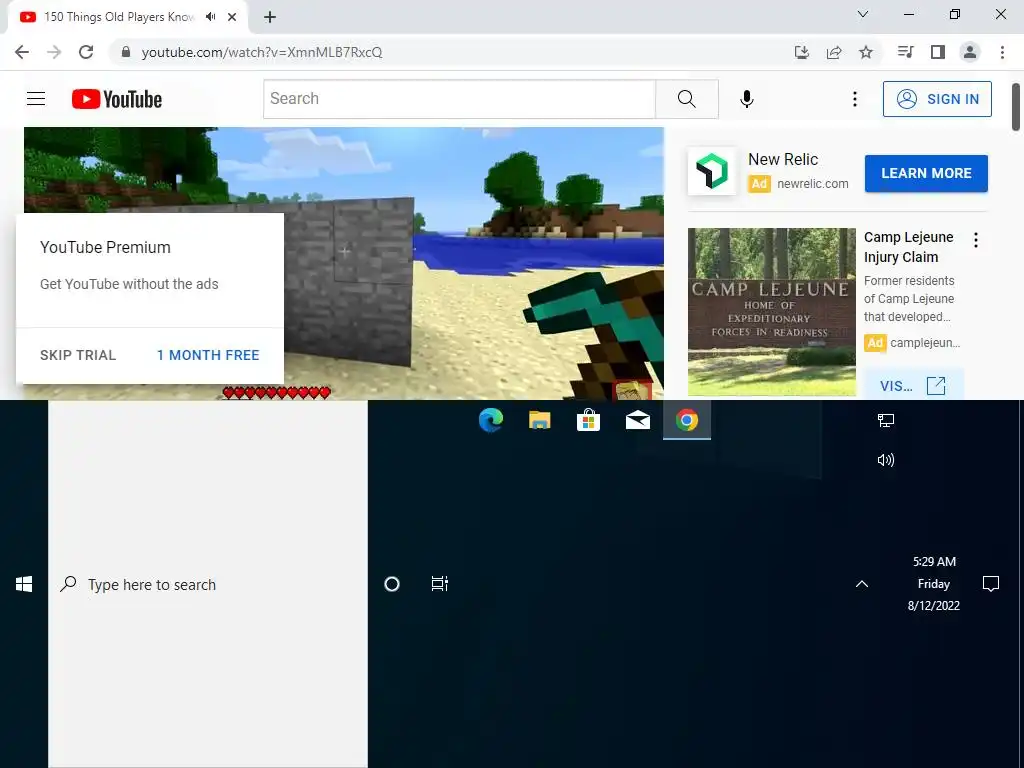Click the YouTube search magnifier button
This screenshot has width=1024, height=768.
click(686, 99)
